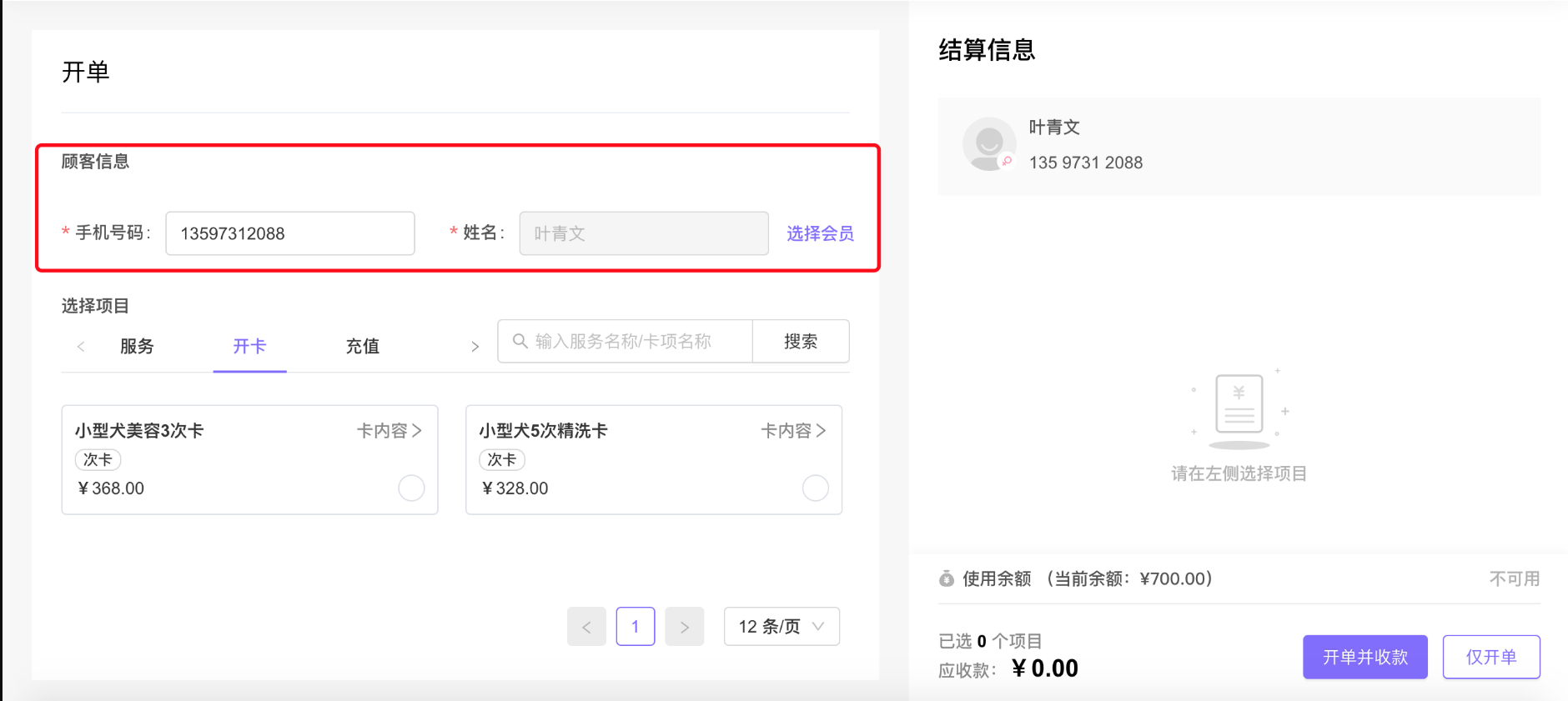Click the empty receipt illustration icon
This screenshot has height=701, width=1568.
click(x=1239, y=408)
